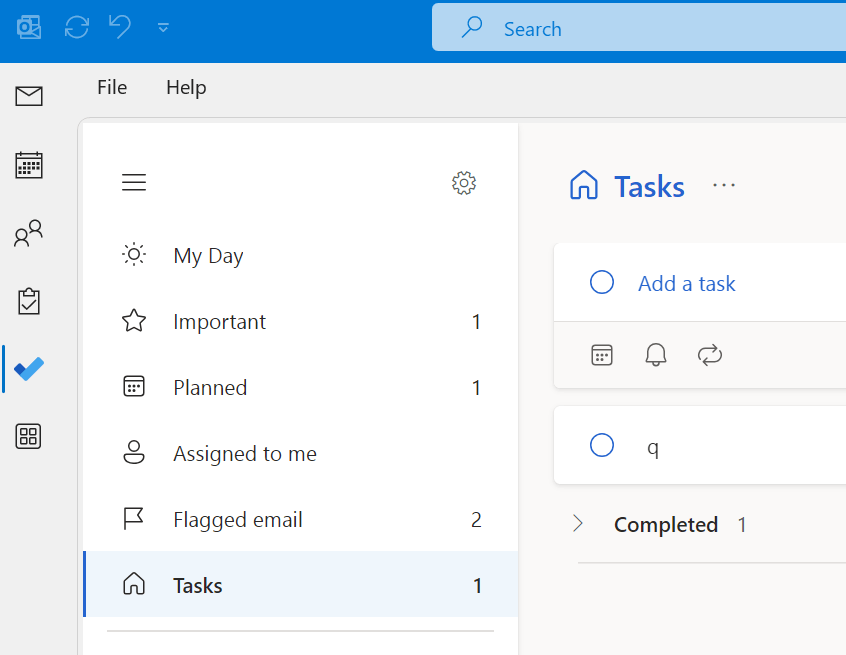Open Quick Access Toolbar customize dropdown
The height and width of the screenshot is (655, 846).
point(163,28)
